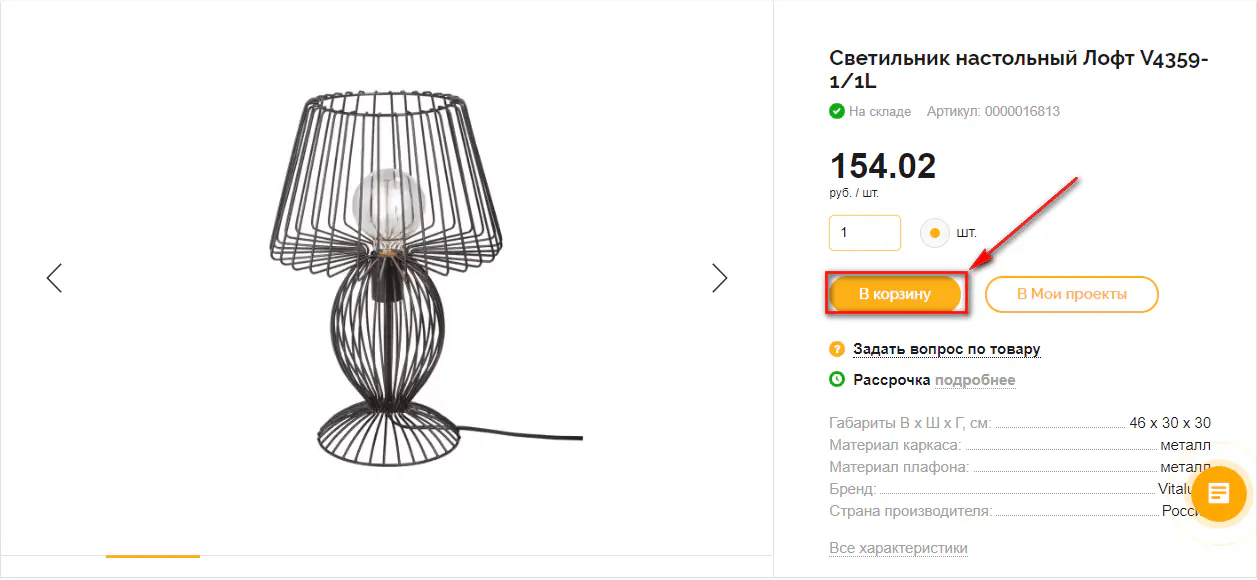The height and width of the screenshot is (580, 1257).
Task: Click the green clock installment icon
Action: pyautogui.click(x=837, y=380)
